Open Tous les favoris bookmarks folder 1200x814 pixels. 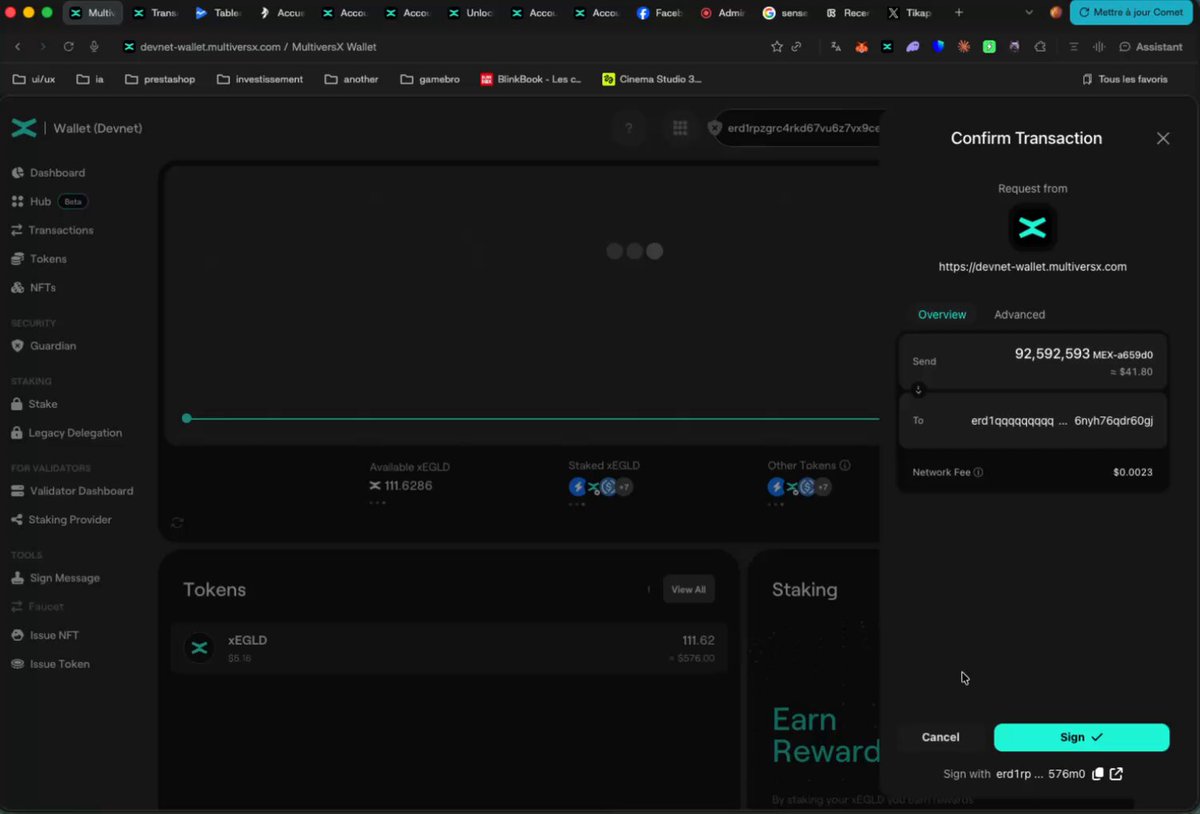tap(1125, 79)
